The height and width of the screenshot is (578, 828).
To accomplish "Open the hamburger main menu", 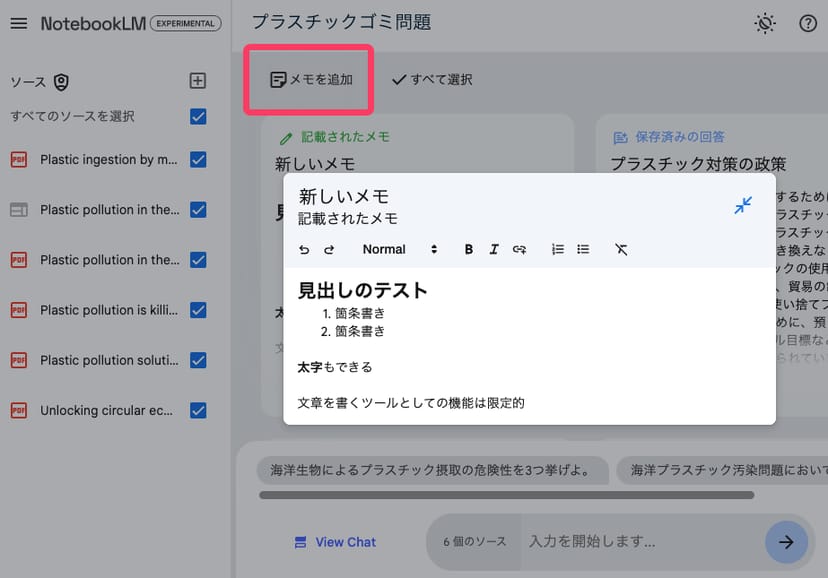I will [18, 23].
